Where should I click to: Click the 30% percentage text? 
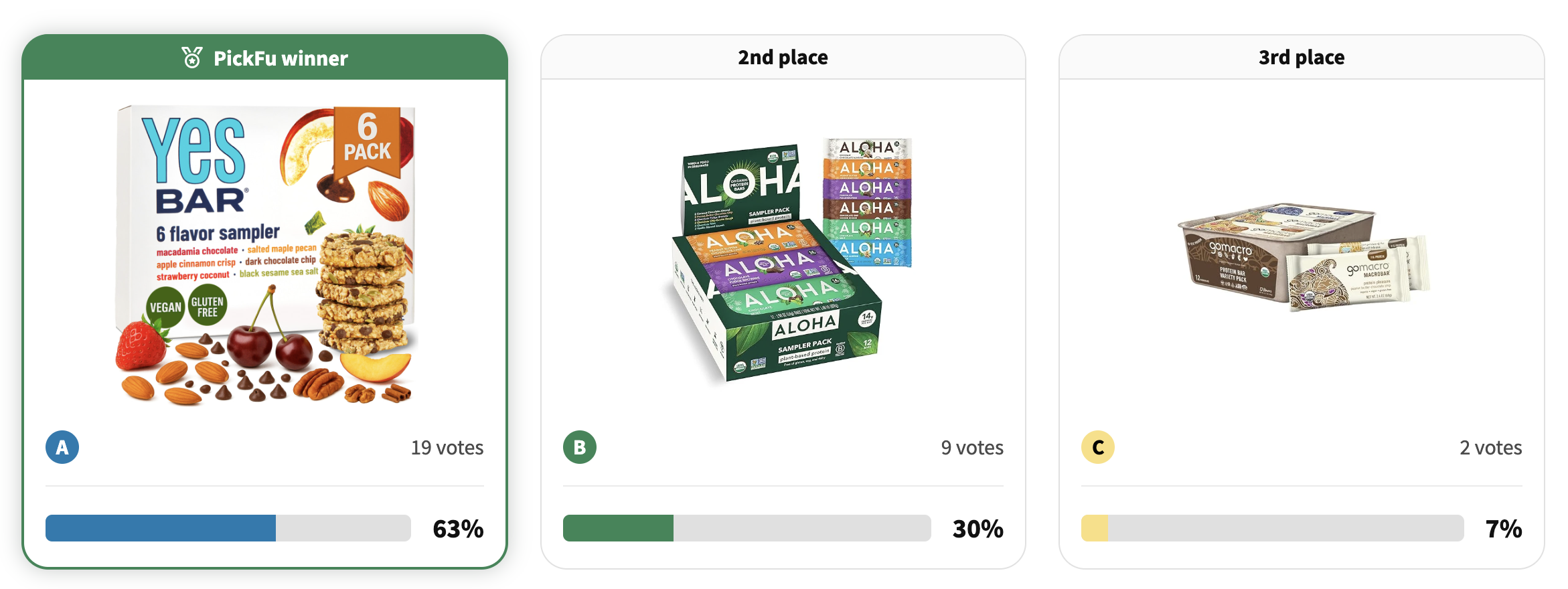[977, 529]
